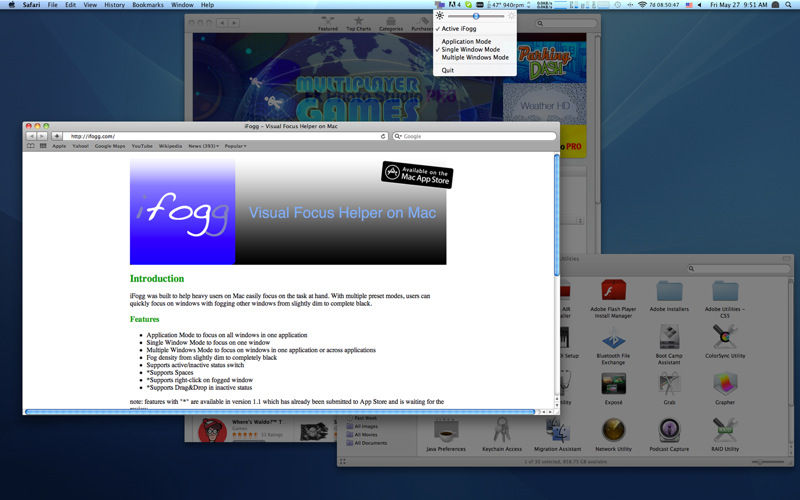Expand the Popular bookmarks dropdown
This screenshot has width=800, height=500.
[x=235, y=146]
